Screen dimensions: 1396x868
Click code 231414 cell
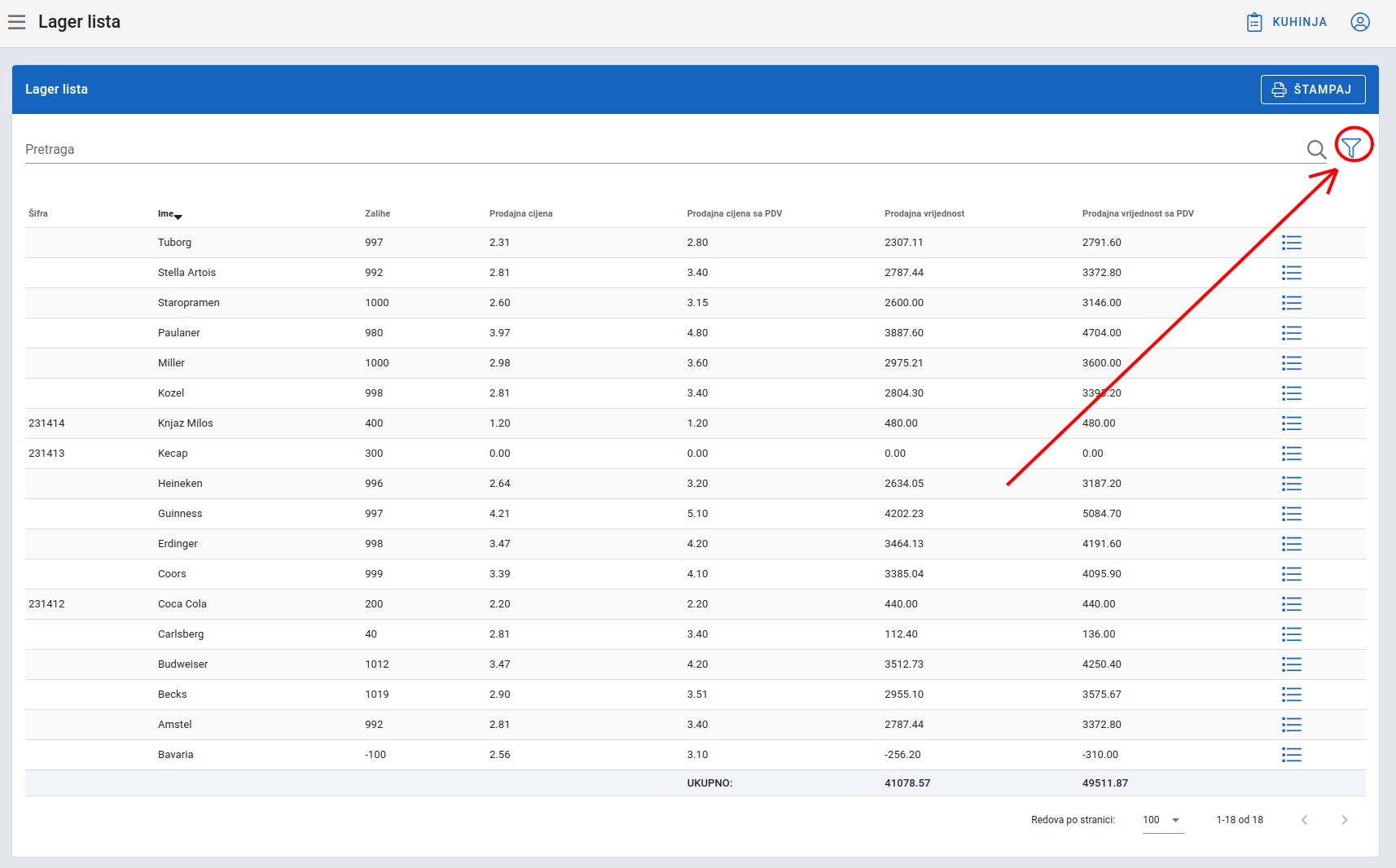(x=46, y=423)
